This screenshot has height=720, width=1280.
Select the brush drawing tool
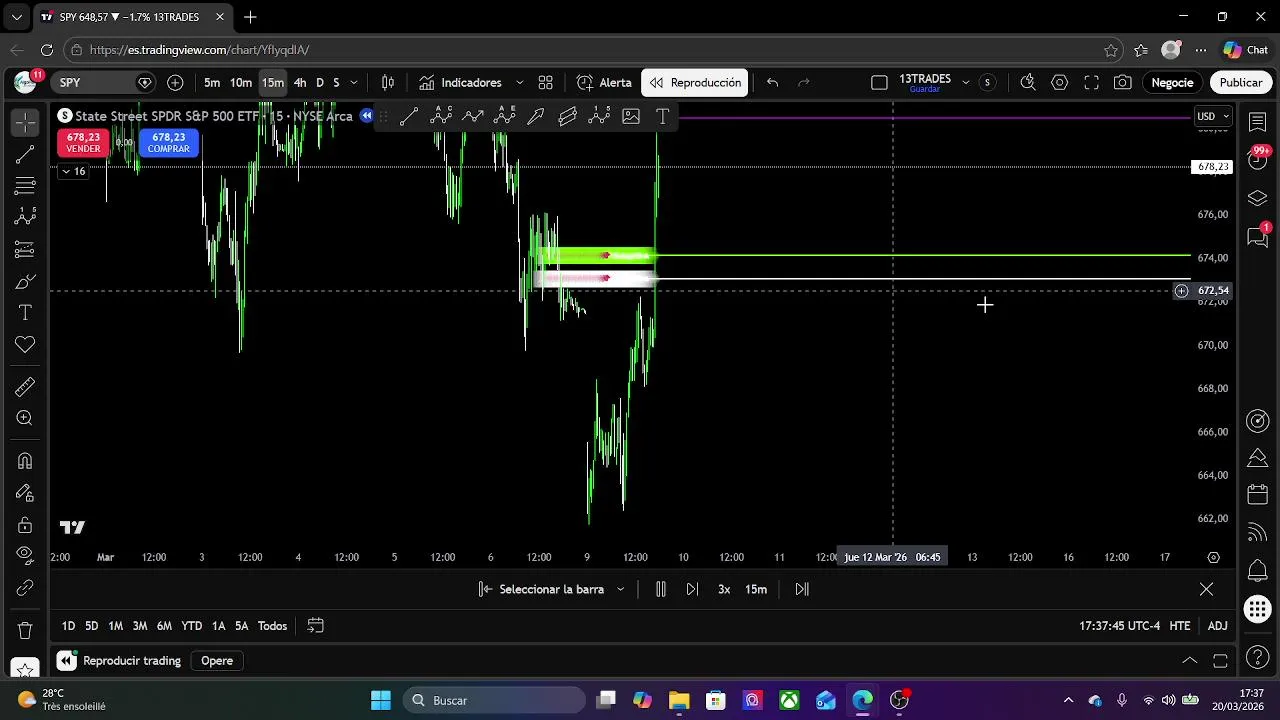pos(25,281)
